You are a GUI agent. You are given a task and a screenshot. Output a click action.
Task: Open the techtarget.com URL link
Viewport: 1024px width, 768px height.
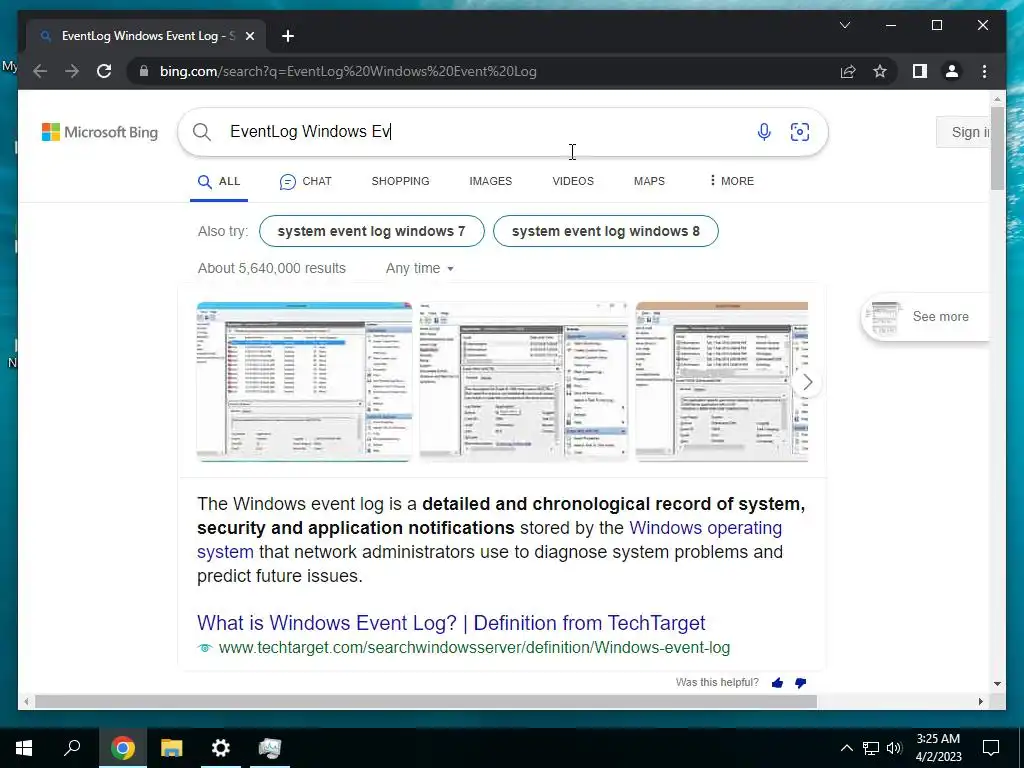coord(474,648)
